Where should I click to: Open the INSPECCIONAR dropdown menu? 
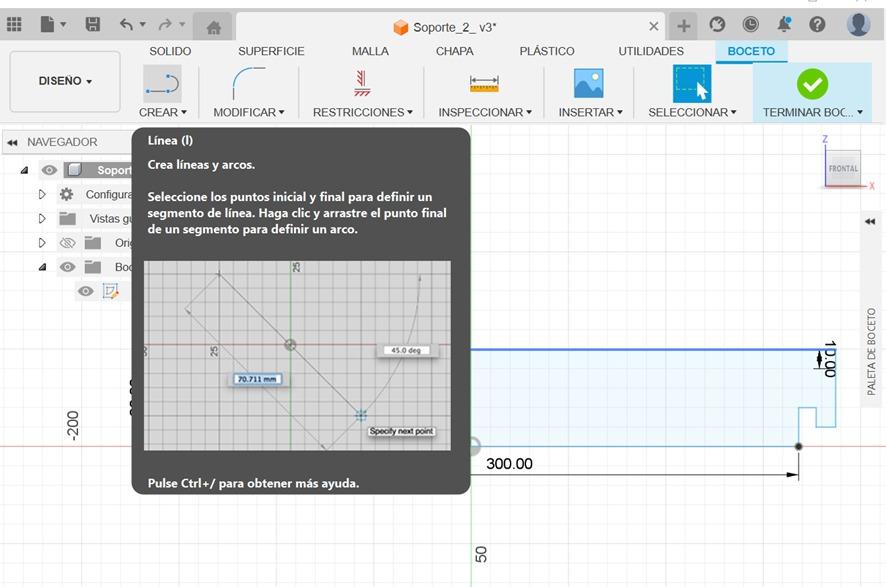[x=485, y=112]
